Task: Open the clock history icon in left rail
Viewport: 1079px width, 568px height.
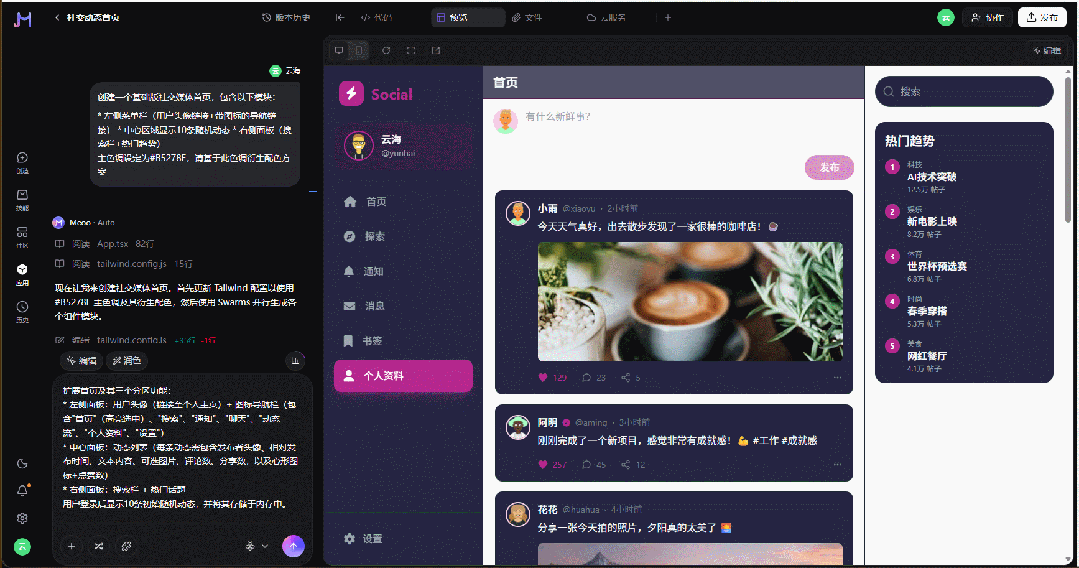Action: pyautogui.click(x=22, y=311)
